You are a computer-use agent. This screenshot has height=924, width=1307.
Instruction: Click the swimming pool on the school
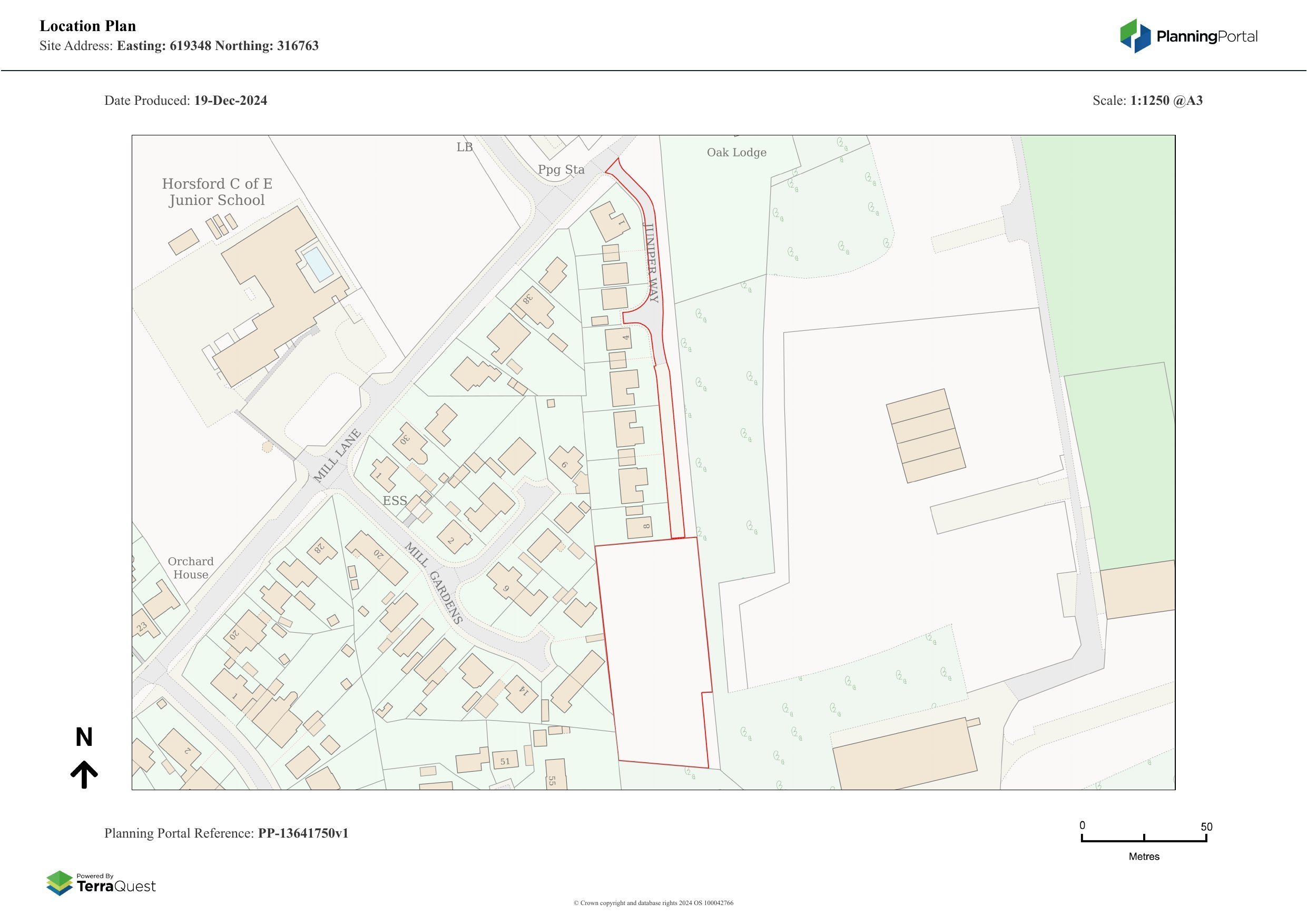point(318,264)
